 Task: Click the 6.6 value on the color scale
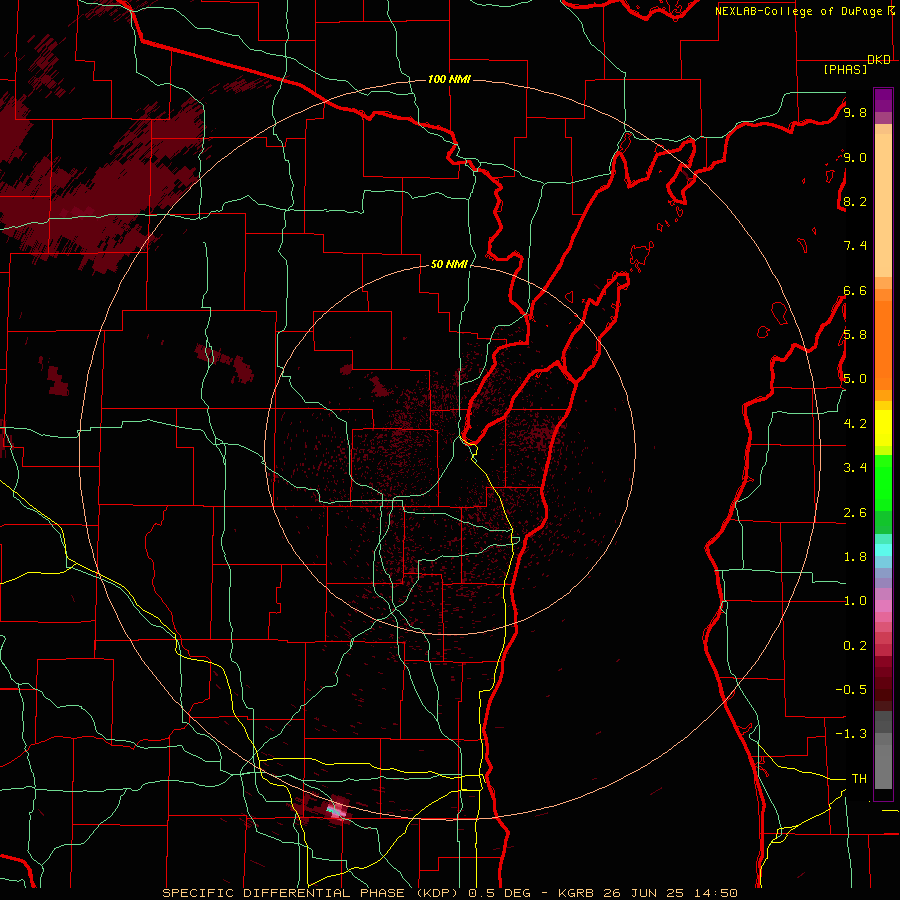coord(855,290)
